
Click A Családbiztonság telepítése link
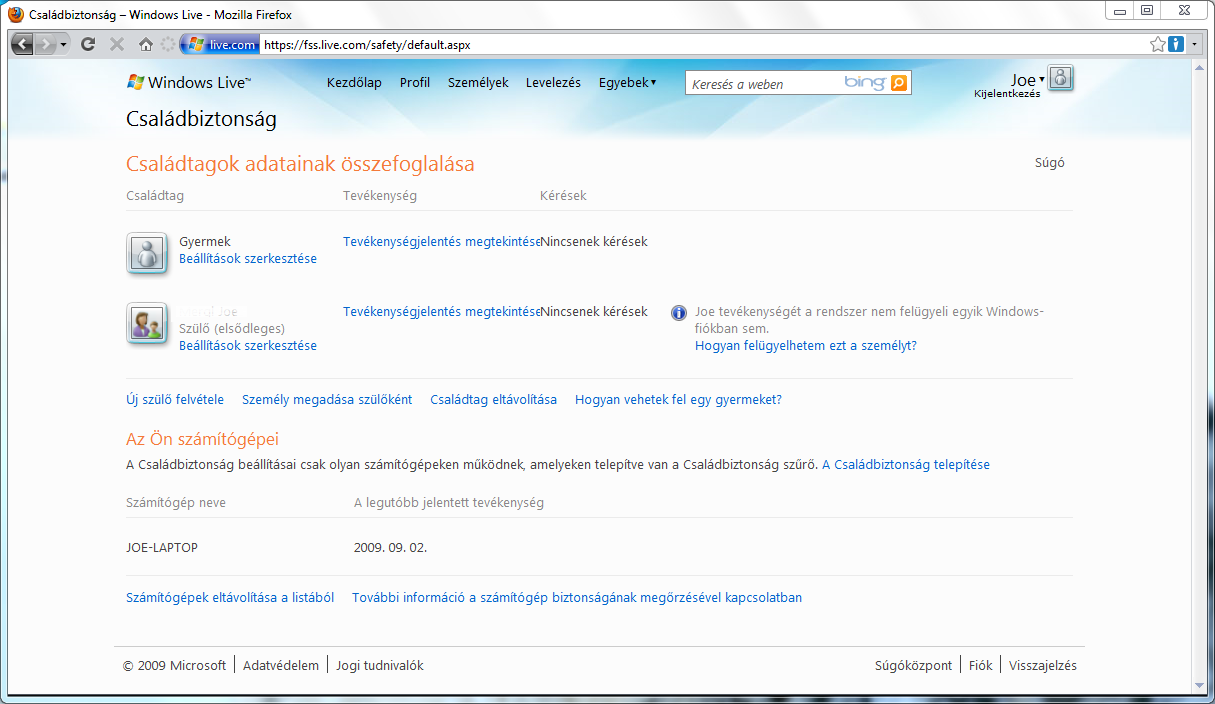click(906, 465)
